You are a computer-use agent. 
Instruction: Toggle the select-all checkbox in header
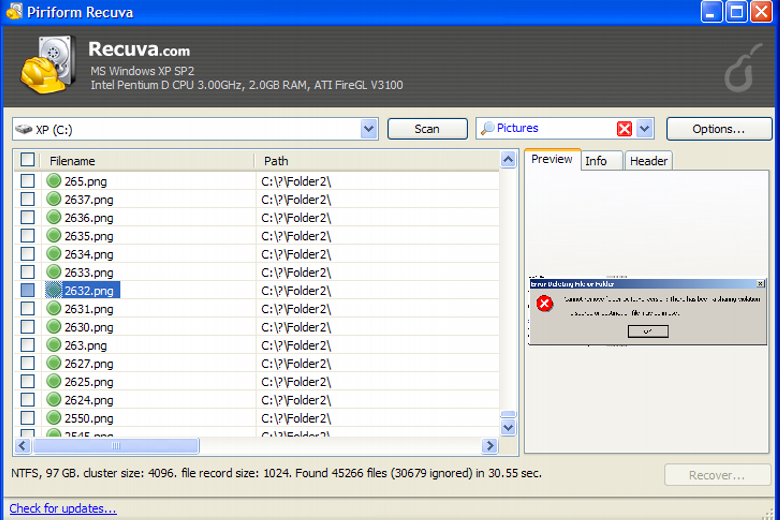[27, 160]
